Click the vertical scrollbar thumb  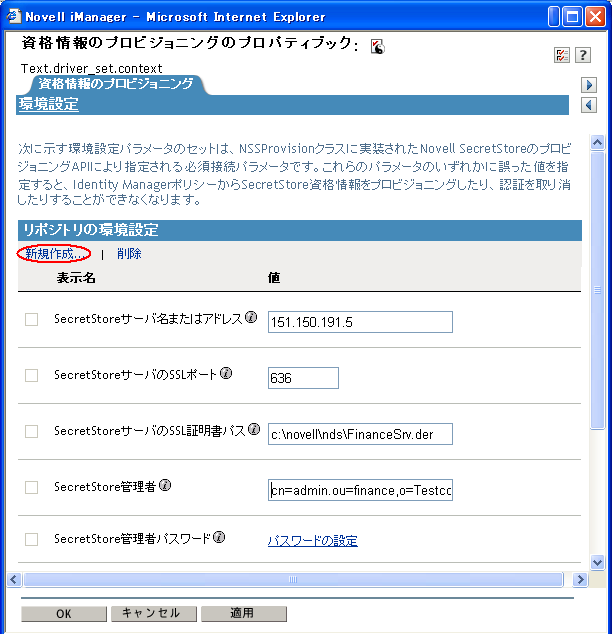click(x=597, y=290)
